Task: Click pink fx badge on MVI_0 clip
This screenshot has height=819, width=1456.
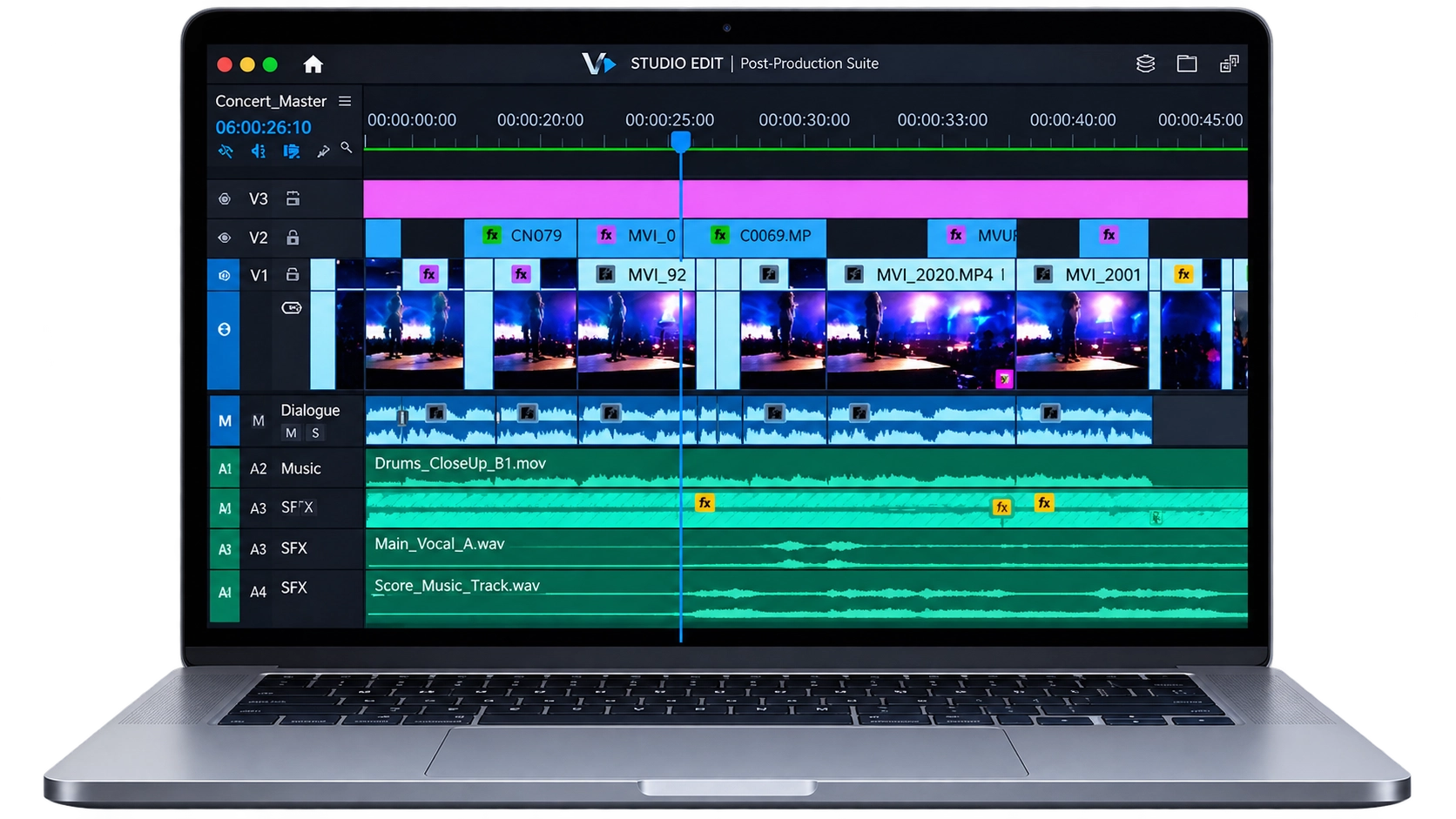Action: [x=606, y=235]
